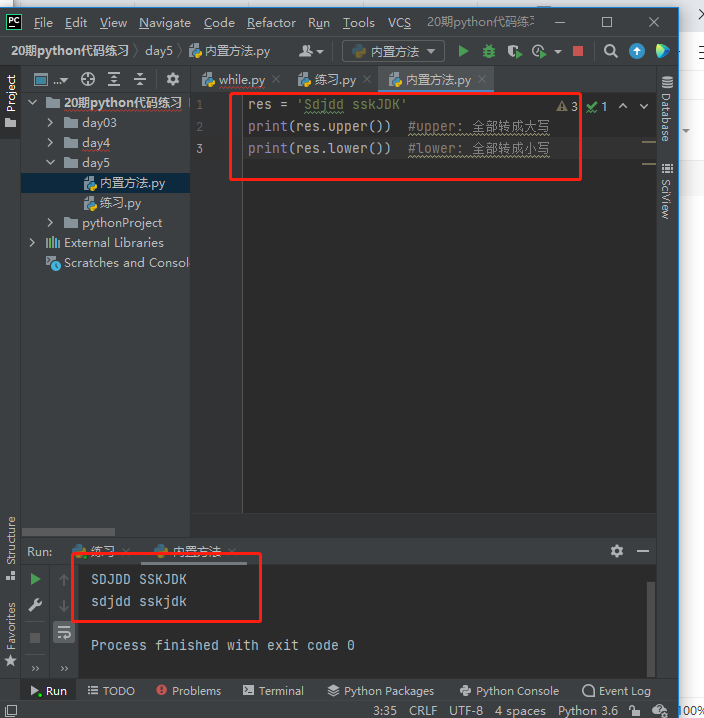Select opened file target icon in Project panel
This screenshot has width=704, height=718.
click(x=88, y=80)
